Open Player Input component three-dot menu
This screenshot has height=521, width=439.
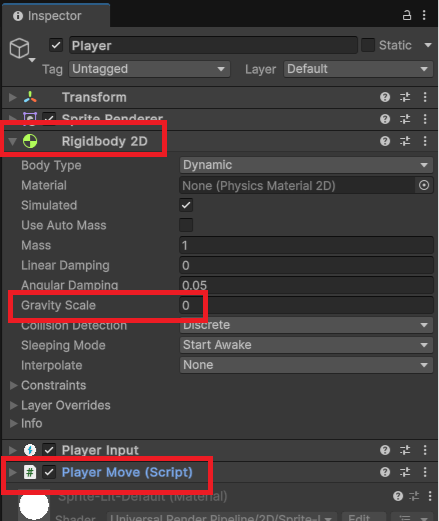[x=425, y=450]
